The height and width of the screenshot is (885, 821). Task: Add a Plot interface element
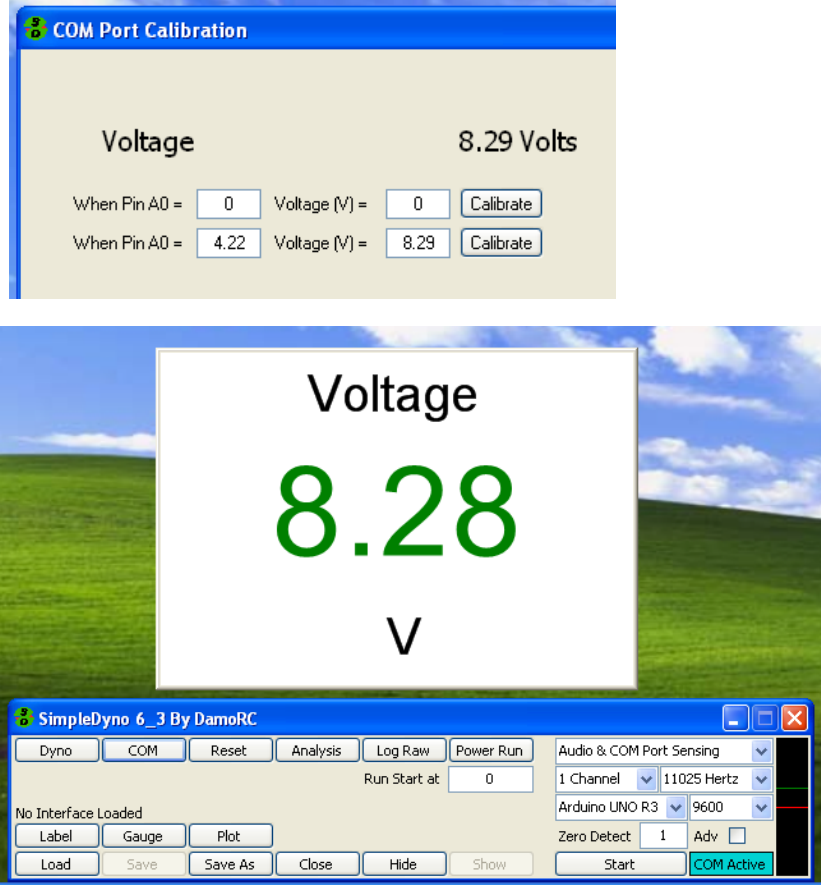(x=230, y=836)
